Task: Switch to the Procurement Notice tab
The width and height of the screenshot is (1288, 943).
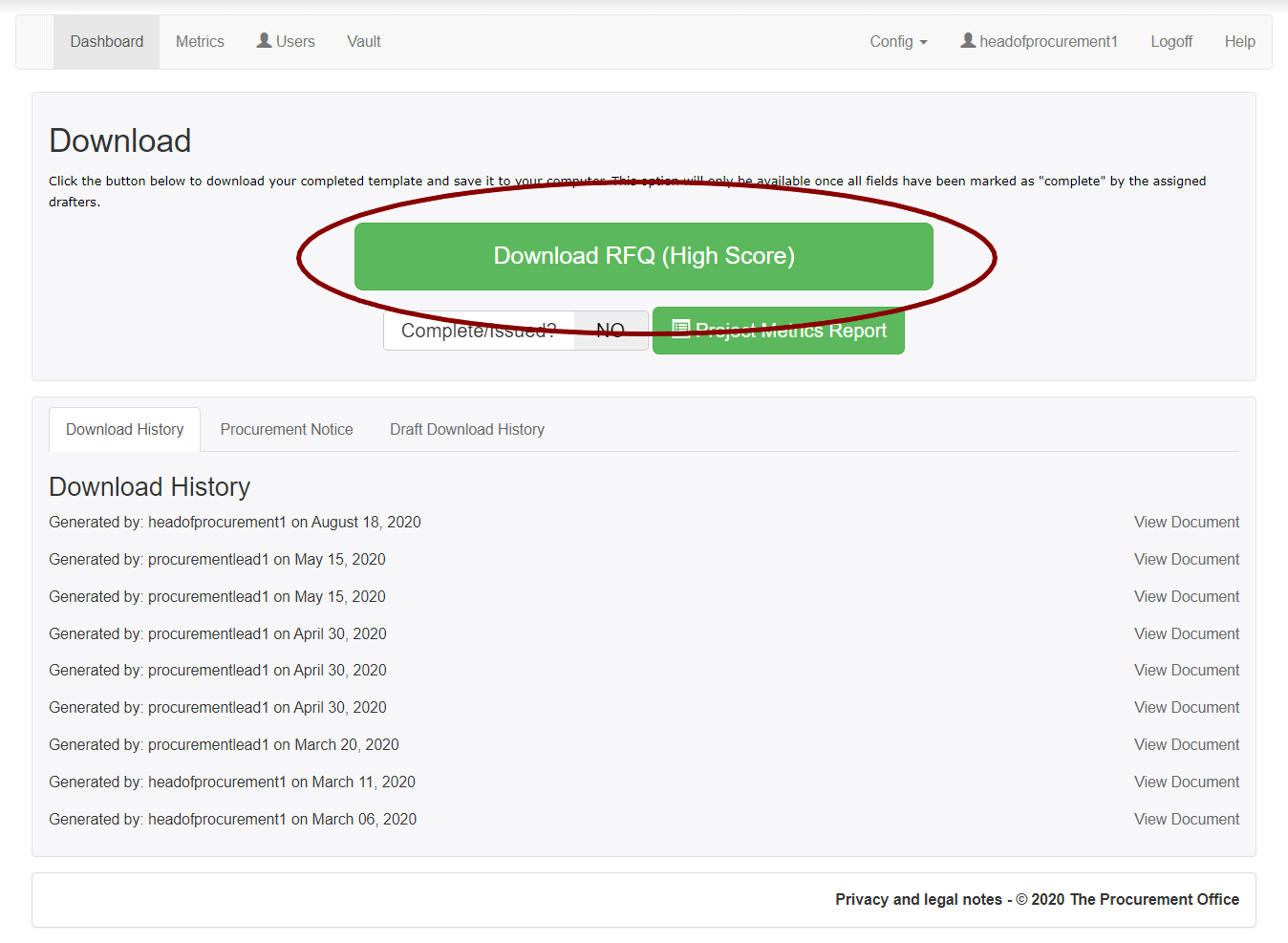Action: pyautogui.click(x=286, y=429)
